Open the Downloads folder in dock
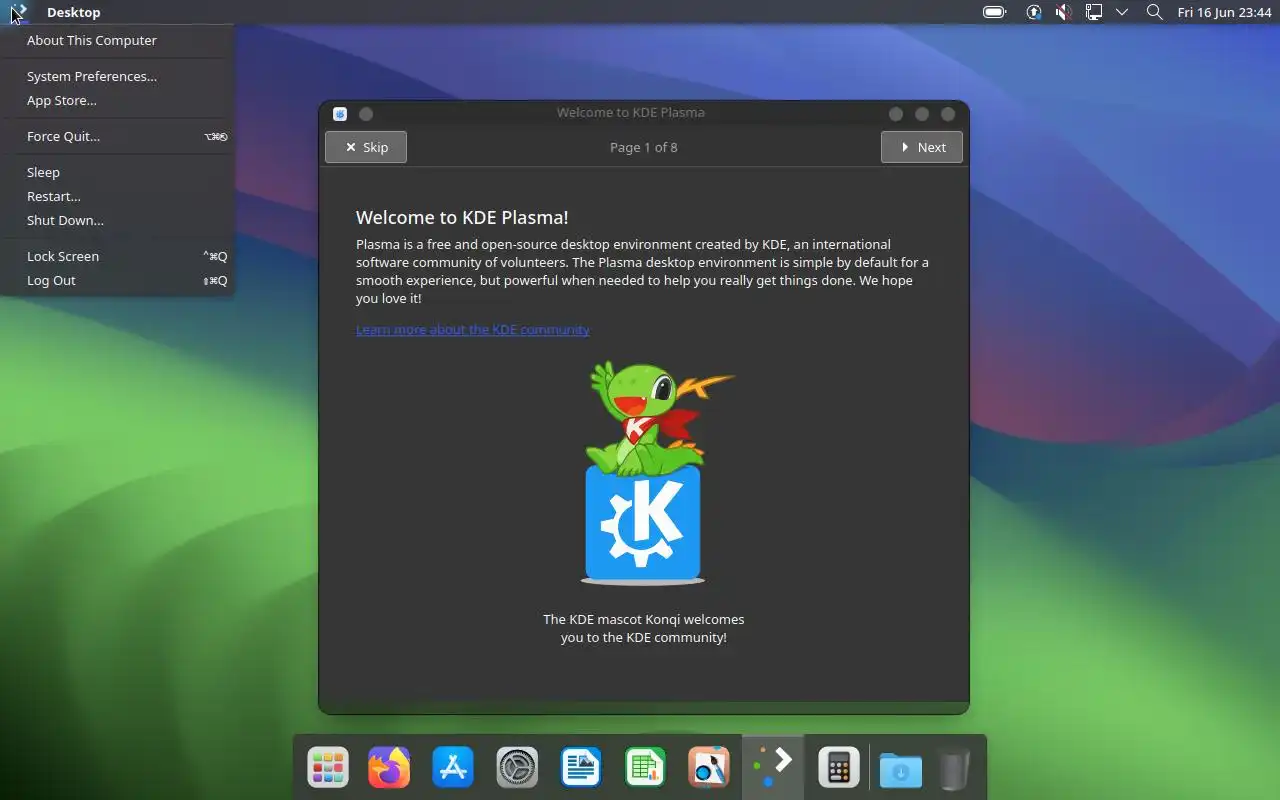 coord(901,768)
